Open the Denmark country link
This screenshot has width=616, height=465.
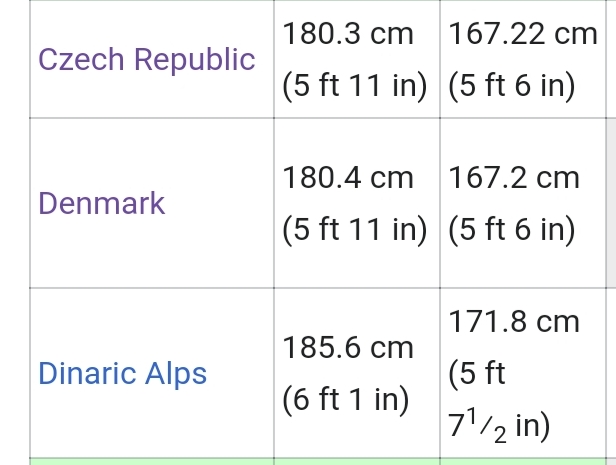pos(101,203)
